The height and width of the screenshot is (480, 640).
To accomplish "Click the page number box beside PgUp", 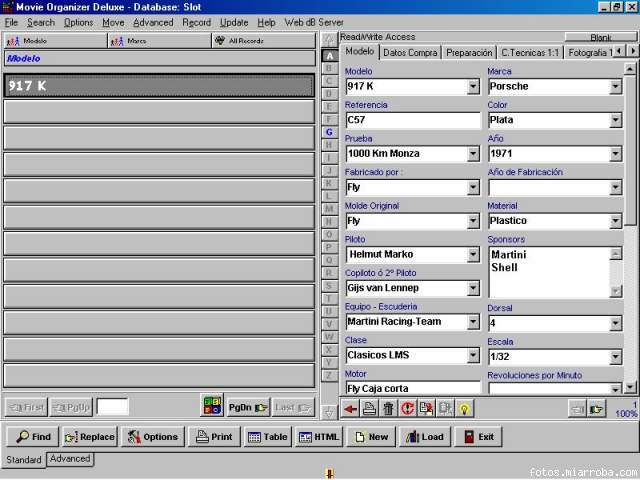I will 112,407.
